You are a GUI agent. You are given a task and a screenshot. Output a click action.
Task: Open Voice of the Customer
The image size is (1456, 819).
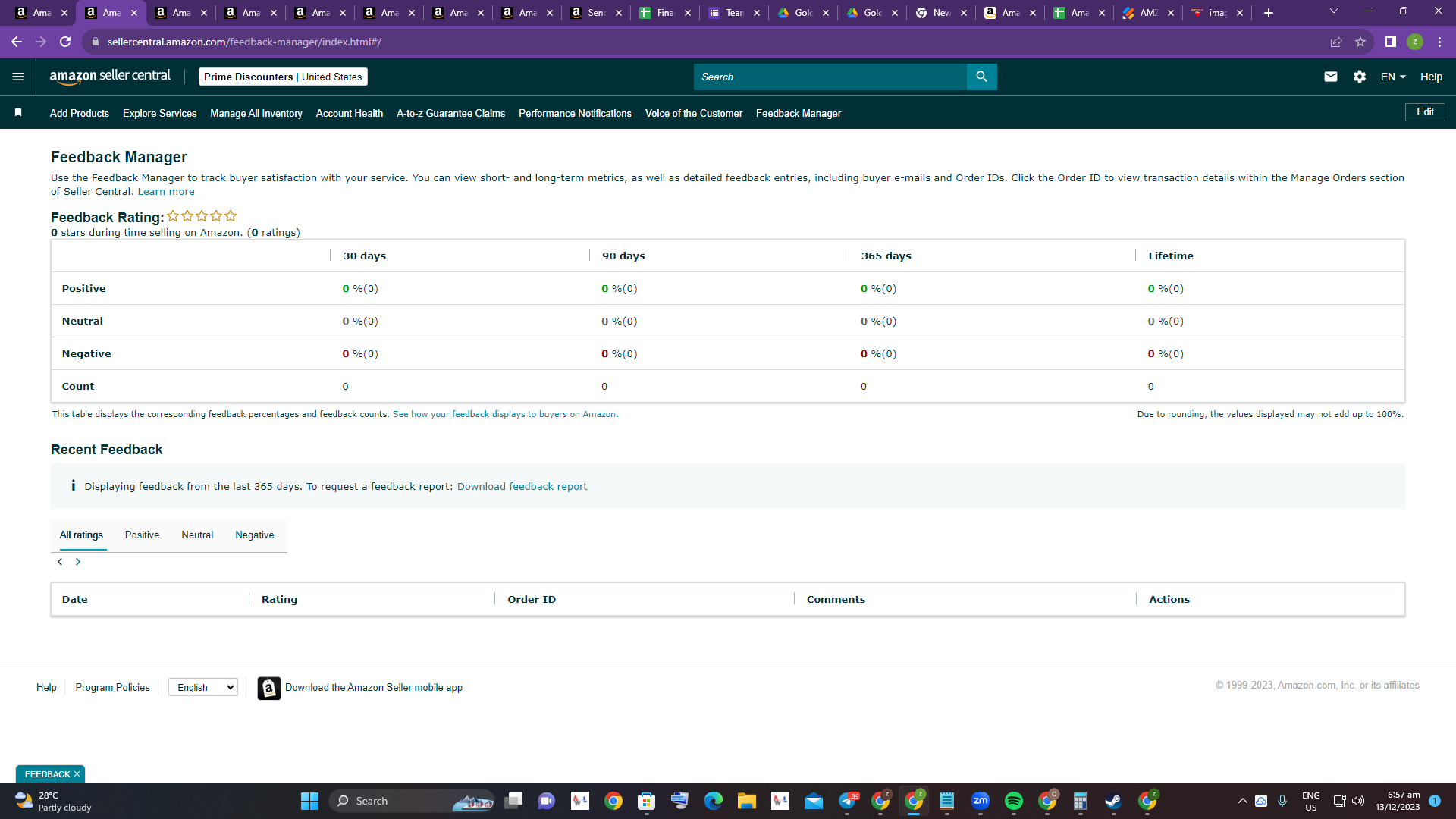[x=694, y=113]
